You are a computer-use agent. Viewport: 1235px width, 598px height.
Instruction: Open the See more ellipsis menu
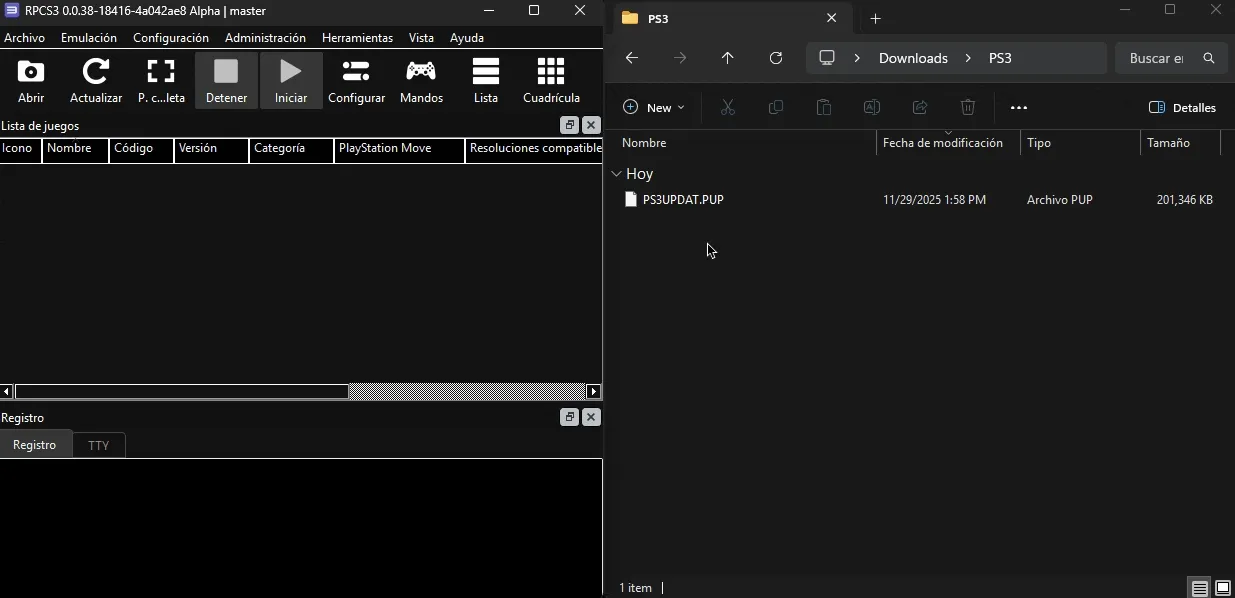click(1019, 108)
